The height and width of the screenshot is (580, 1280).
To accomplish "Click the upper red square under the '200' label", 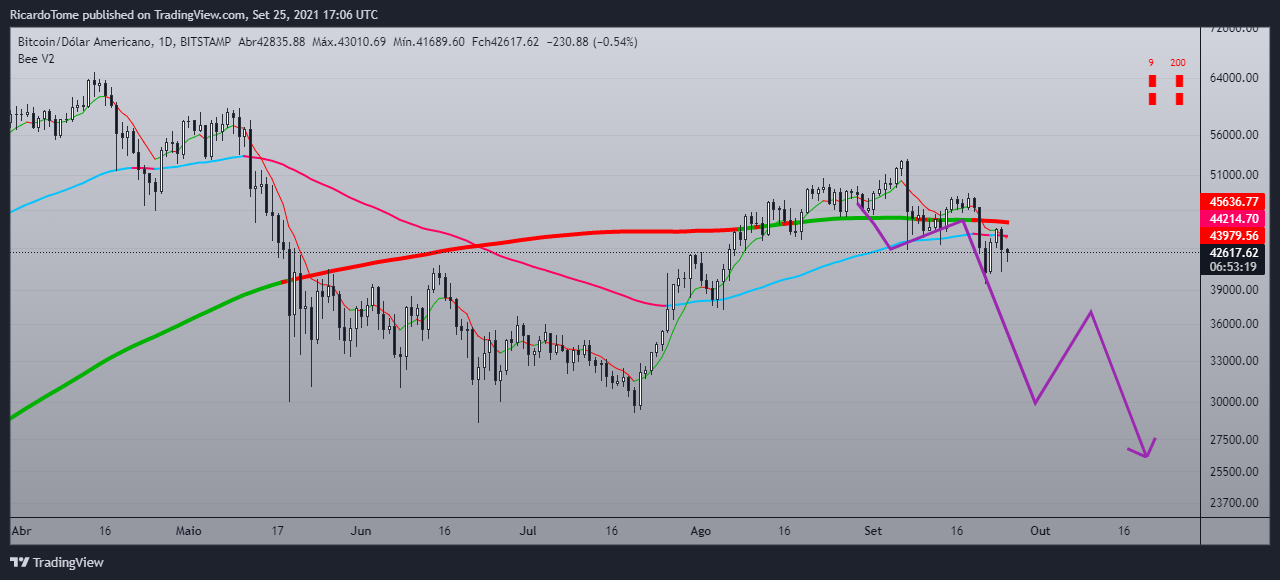I will click(x=1179, y=80).
